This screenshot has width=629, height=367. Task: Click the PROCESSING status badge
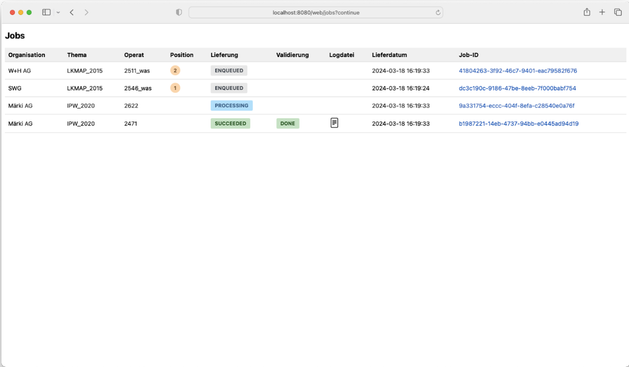tap(231, 105)
